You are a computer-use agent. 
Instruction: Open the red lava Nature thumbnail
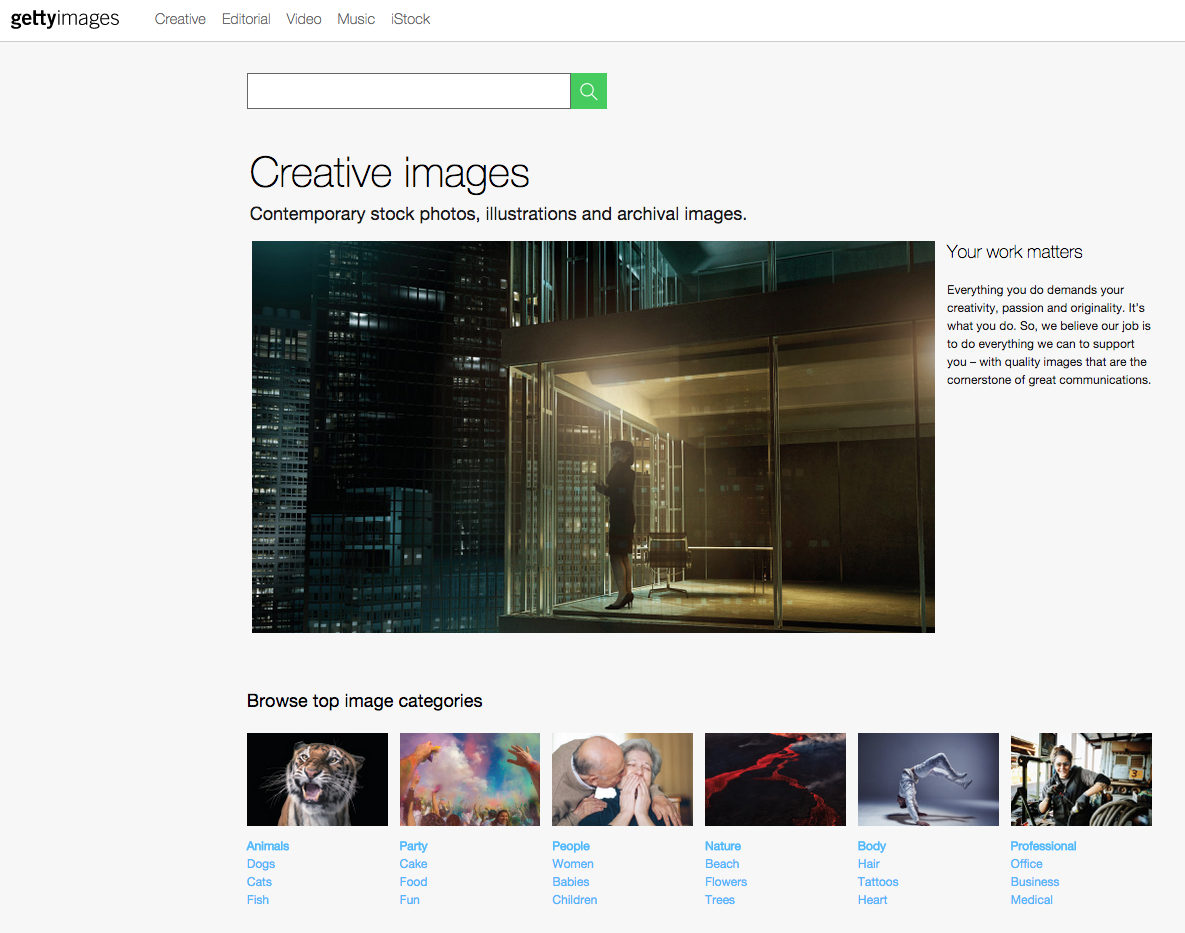coord(775,779)
